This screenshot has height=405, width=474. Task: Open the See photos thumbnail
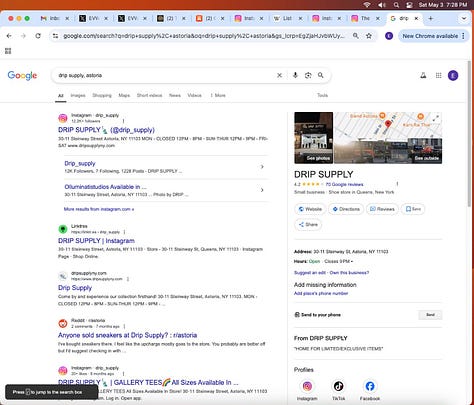(x=313, y=138)
